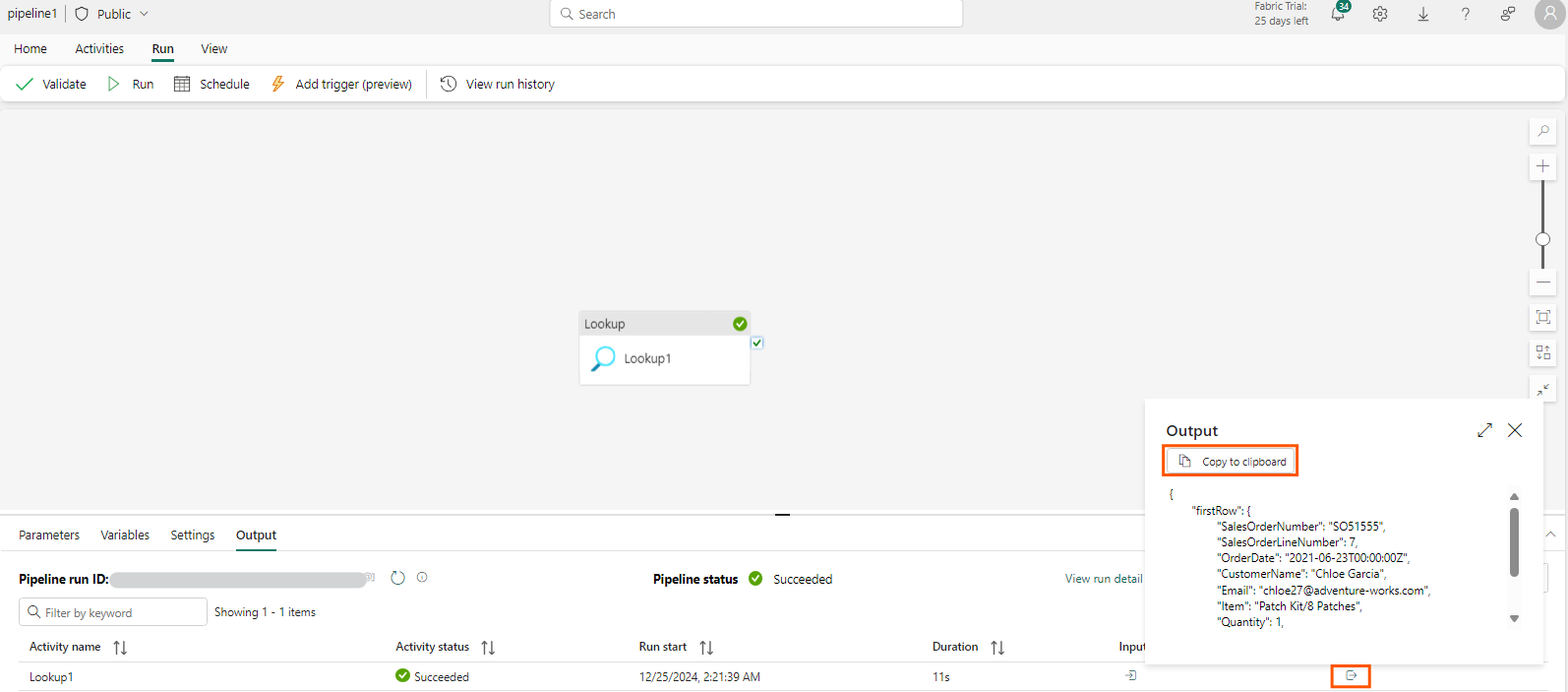Sort by Activity name arrows
The image size is (1568, 692).
pyautogui.click(x=120, y=648)
